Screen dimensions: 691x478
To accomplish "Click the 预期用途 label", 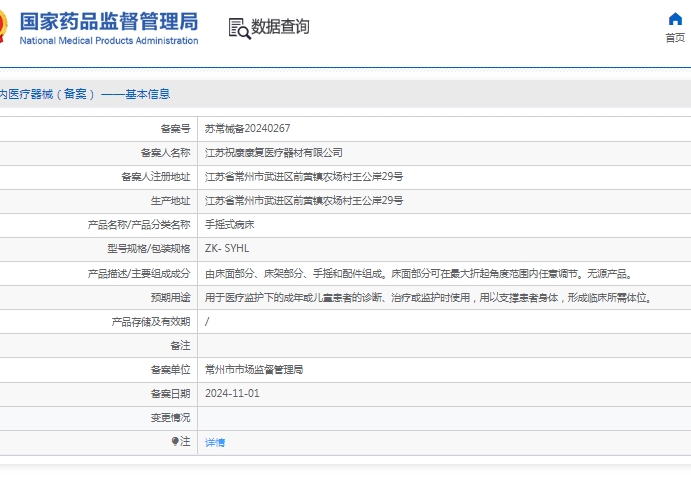I will click(171, 298).
